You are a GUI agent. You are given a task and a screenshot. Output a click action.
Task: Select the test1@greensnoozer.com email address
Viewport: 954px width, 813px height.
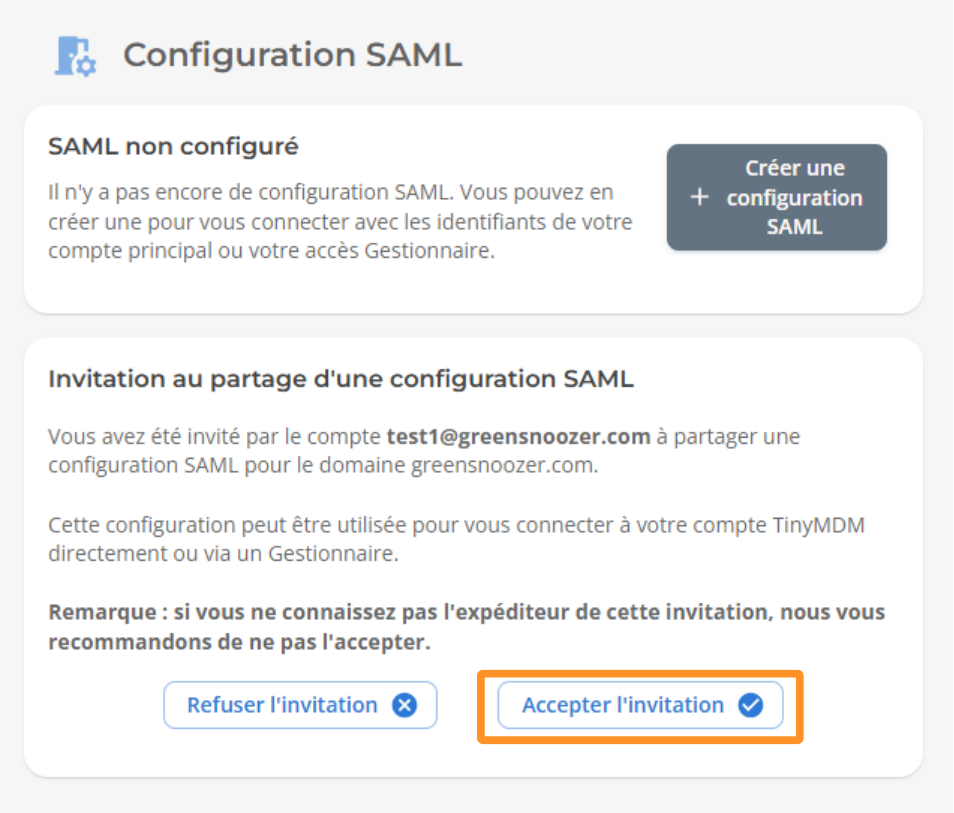(x=518, y=437)
